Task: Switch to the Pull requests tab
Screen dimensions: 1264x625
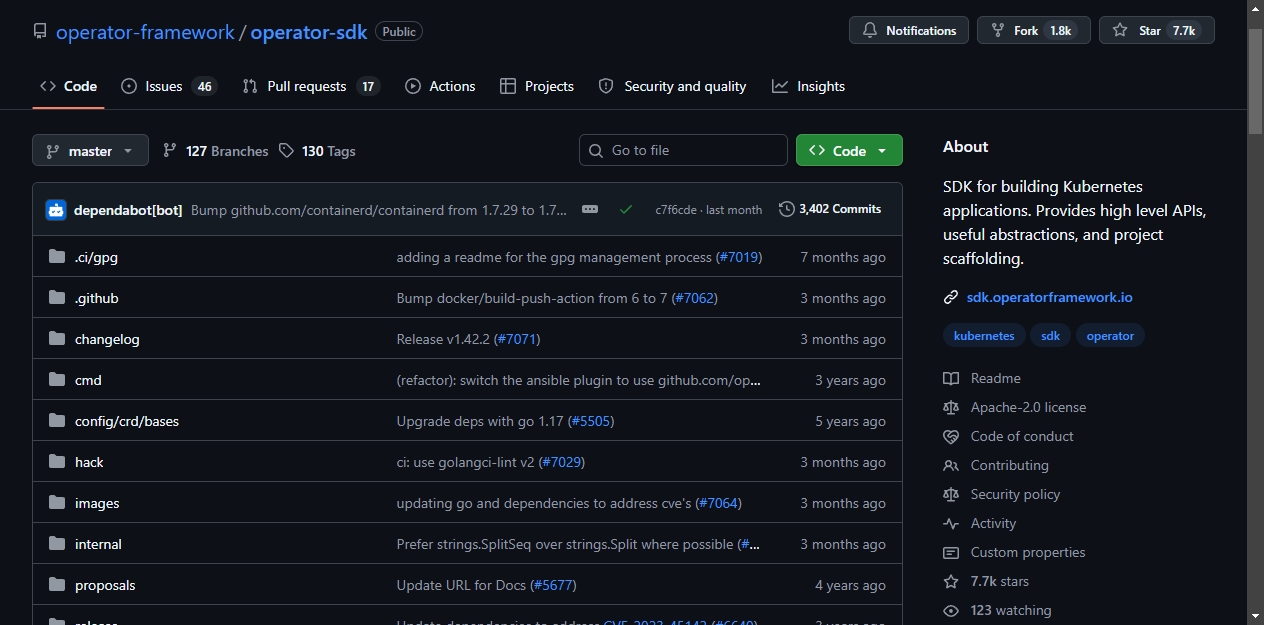Action: (x=311, y=86)
